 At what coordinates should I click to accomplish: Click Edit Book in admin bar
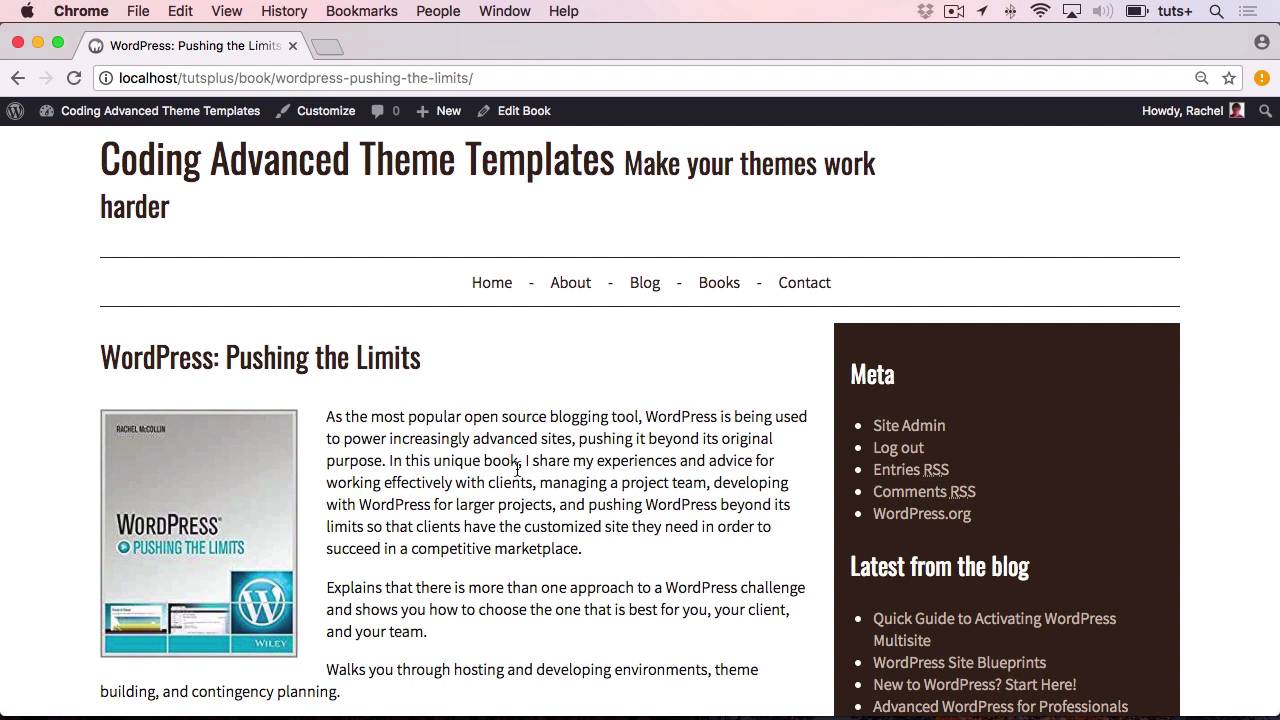pyautogui.click(x=524, y=111)
